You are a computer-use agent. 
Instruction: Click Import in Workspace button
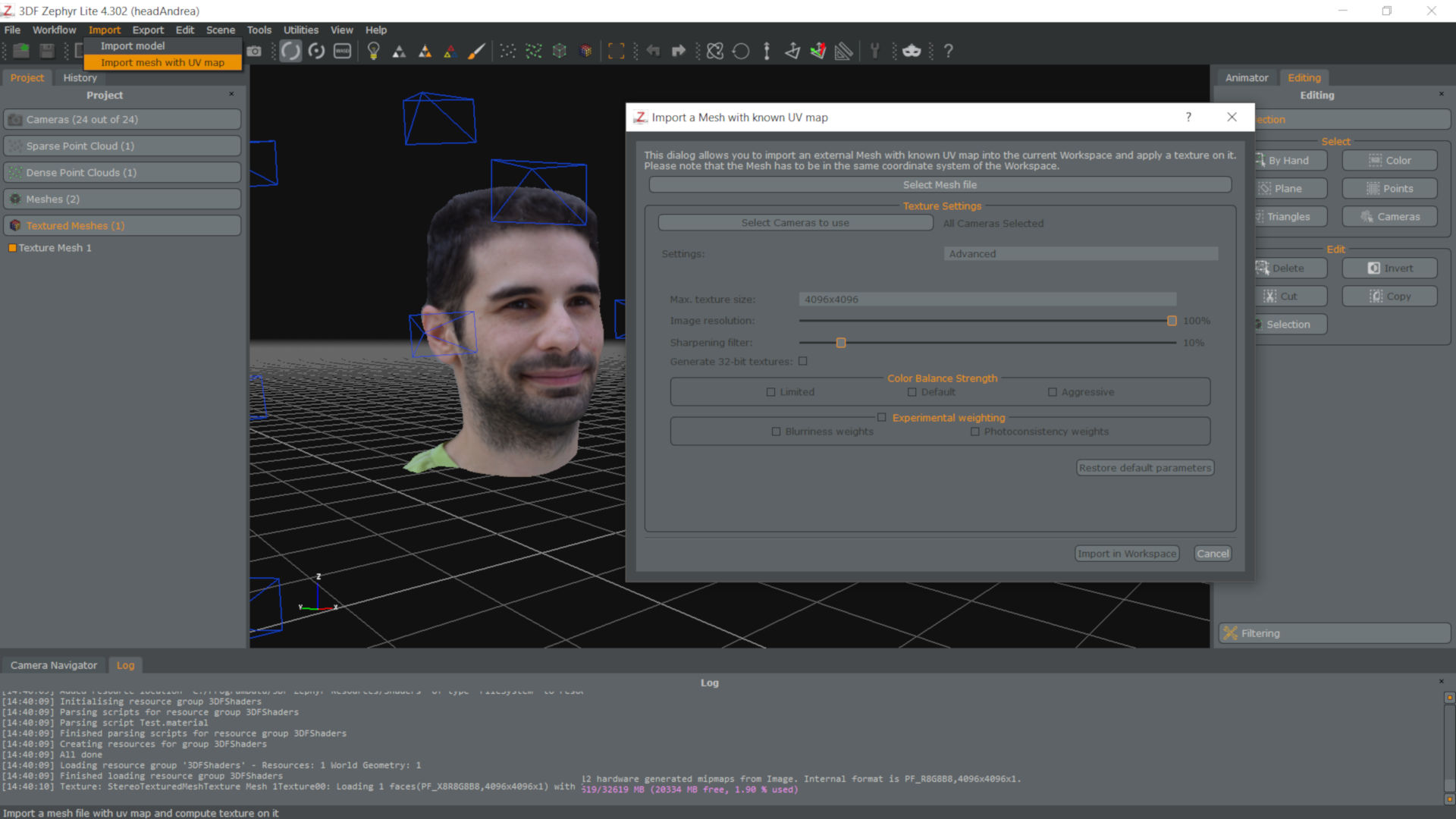(1127, 553)
